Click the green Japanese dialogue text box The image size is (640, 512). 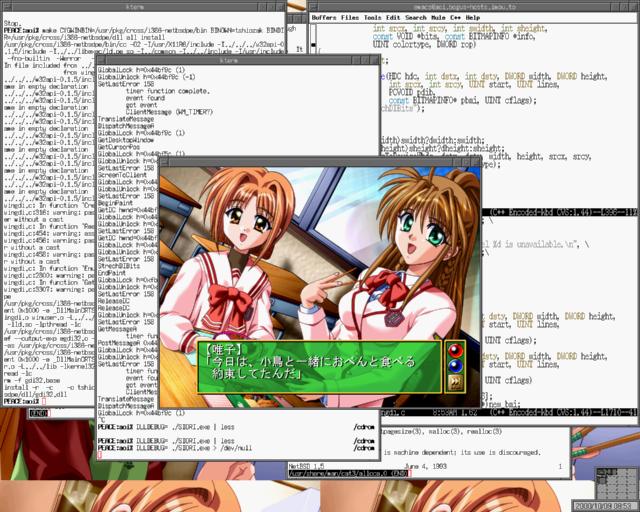coord(320,367)
